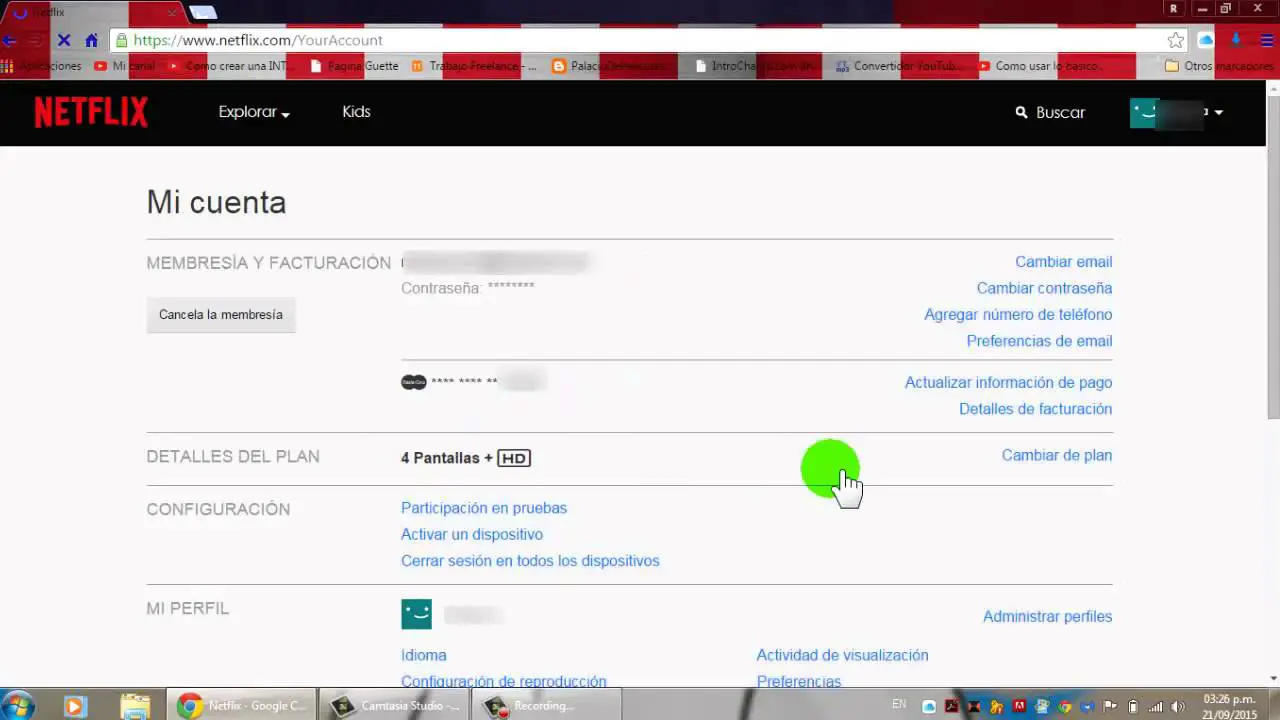Open the profile menu dropdown arrow
Viewport: 1280px width, 720px height.
pyautogui.click(x=1218, y=113)
